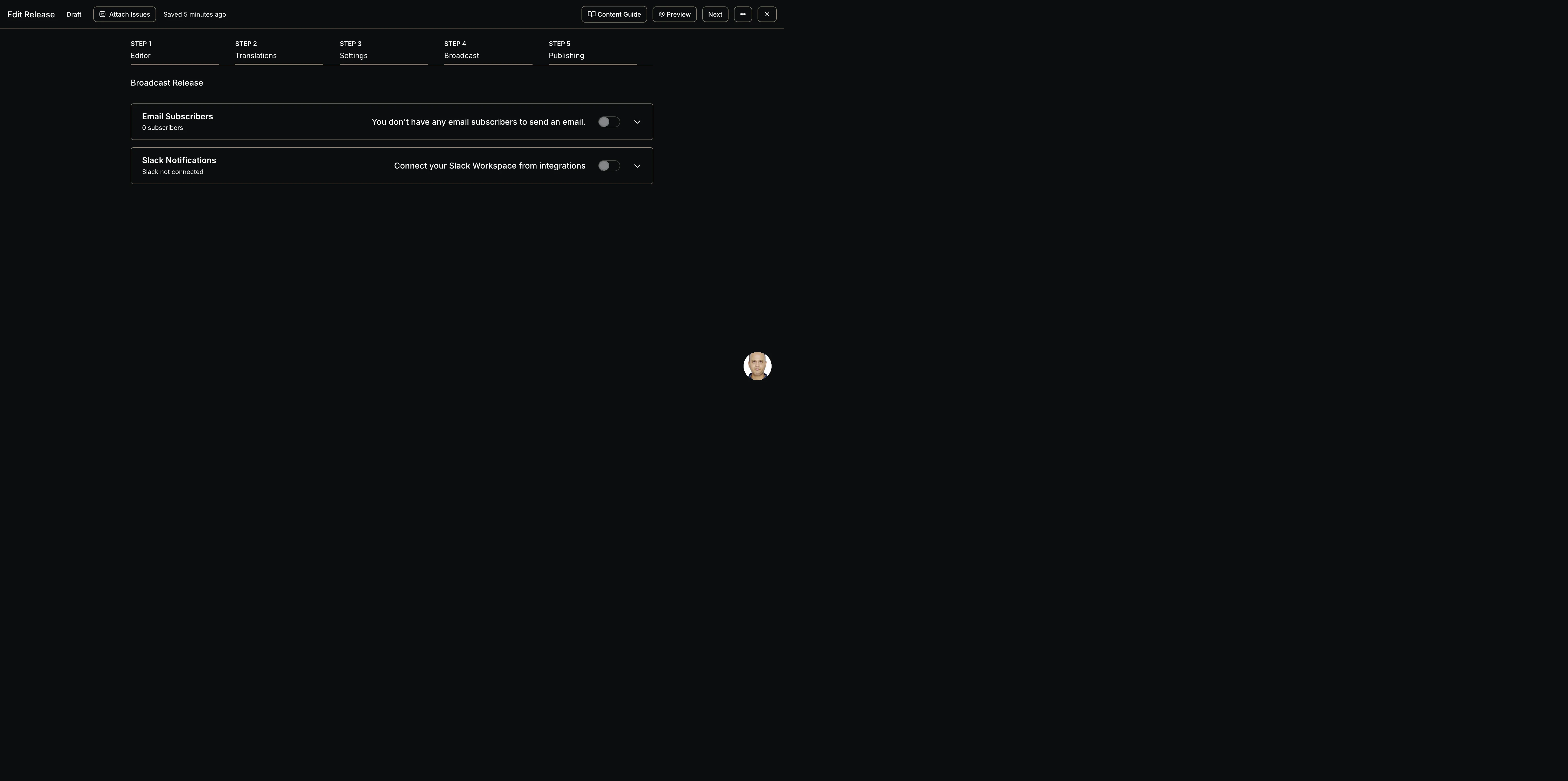Close the Edit Release editor
Image resolution: width=1568 pixels, height=781 pixels.
click(767, 14)
